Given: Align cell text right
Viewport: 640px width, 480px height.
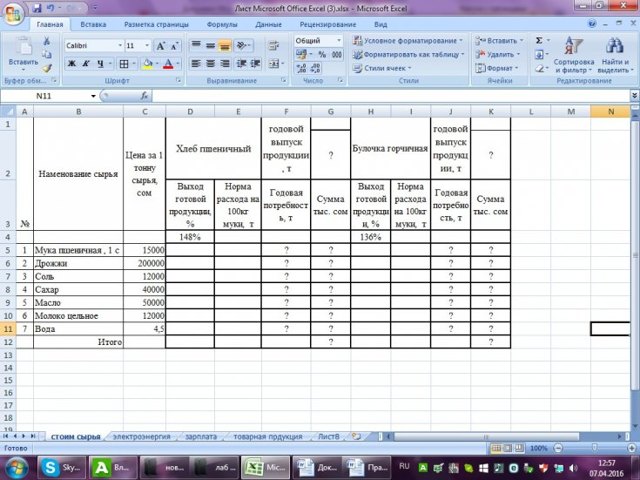Looking at the screenshot, I should click(224, 64).
